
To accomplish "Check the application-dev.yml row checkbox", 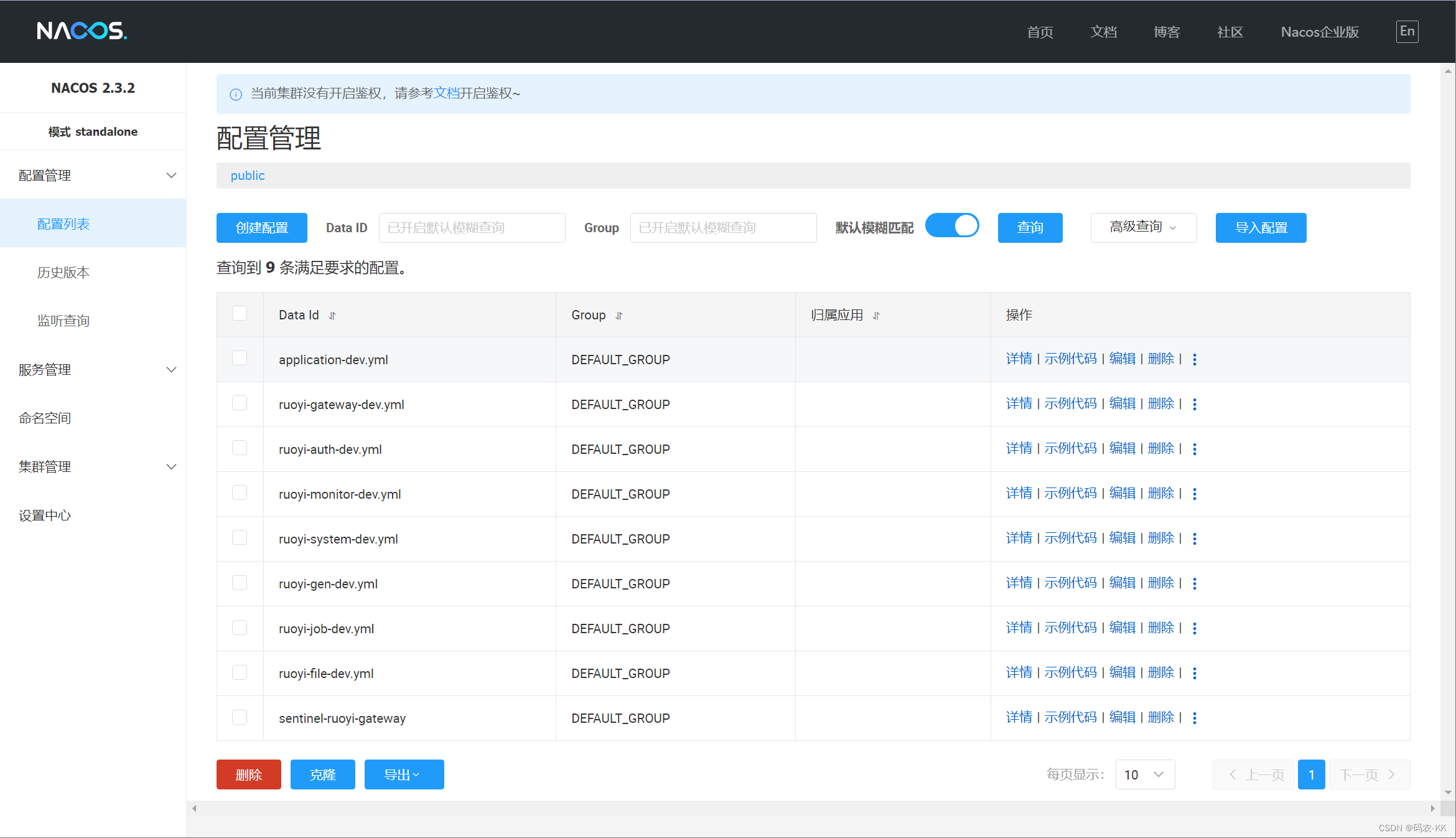I will click(x=240, y=358).
